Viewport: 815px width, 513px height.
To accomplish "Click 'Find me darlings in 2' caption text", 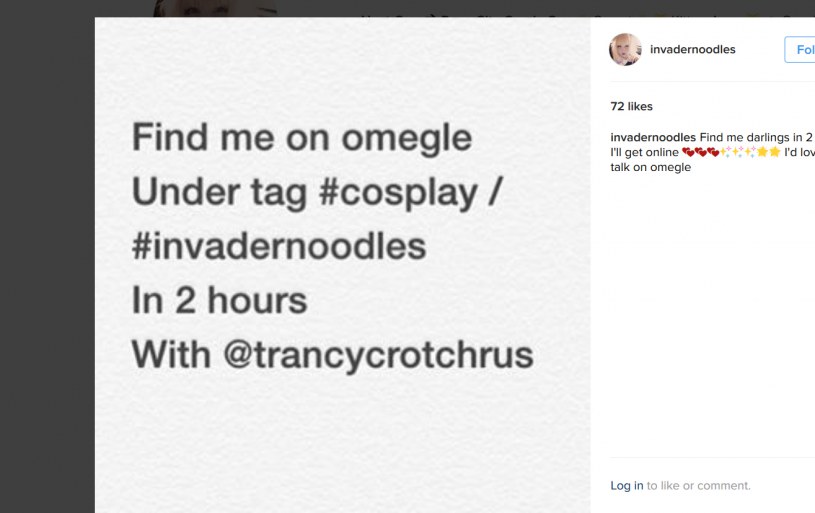I will click(x=756, y=137).
